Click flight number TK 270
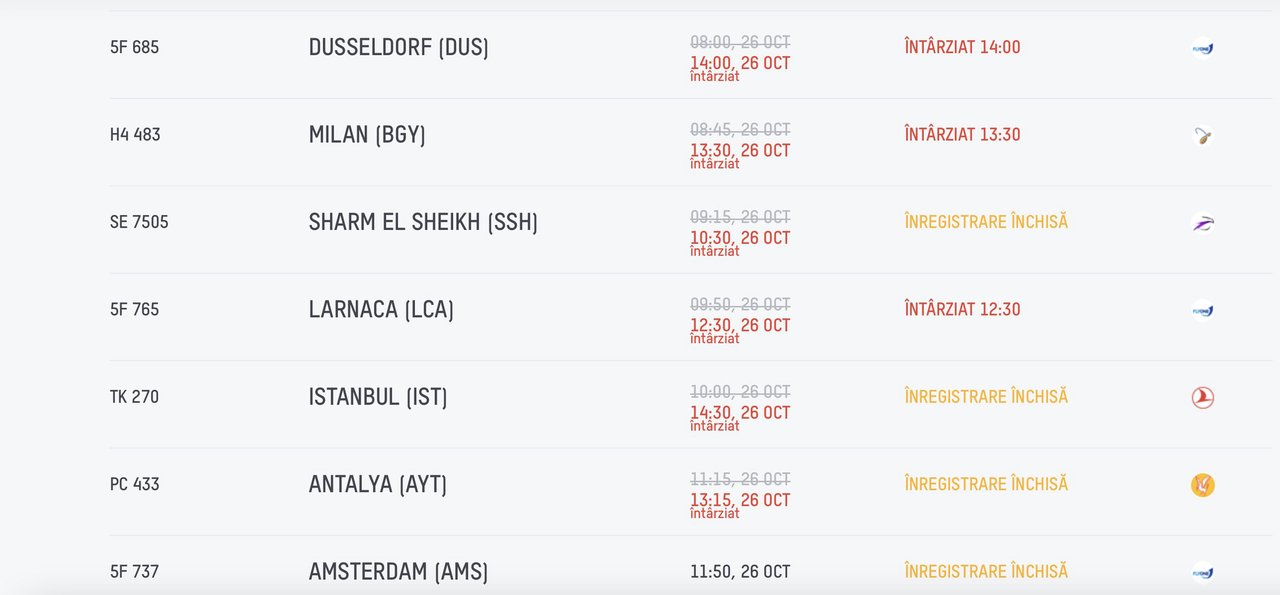 [134, 397]
